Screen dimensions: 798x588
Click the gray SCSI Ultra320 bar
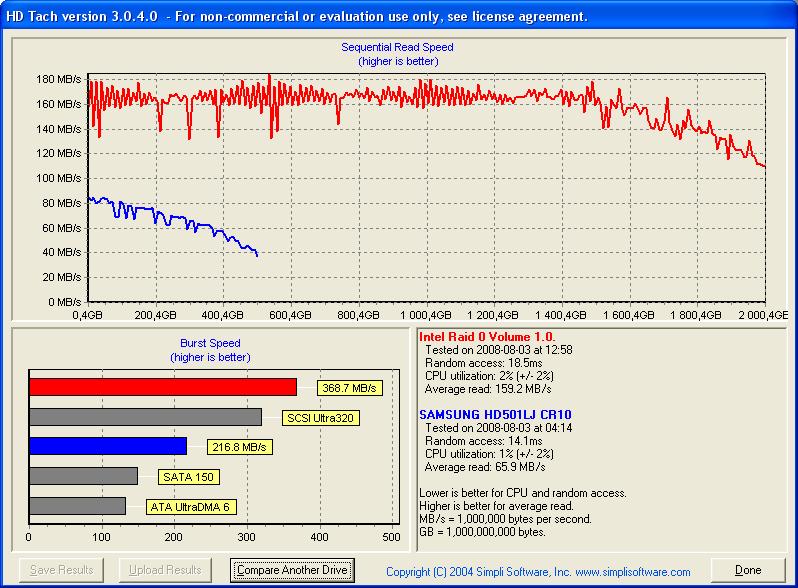146,417
